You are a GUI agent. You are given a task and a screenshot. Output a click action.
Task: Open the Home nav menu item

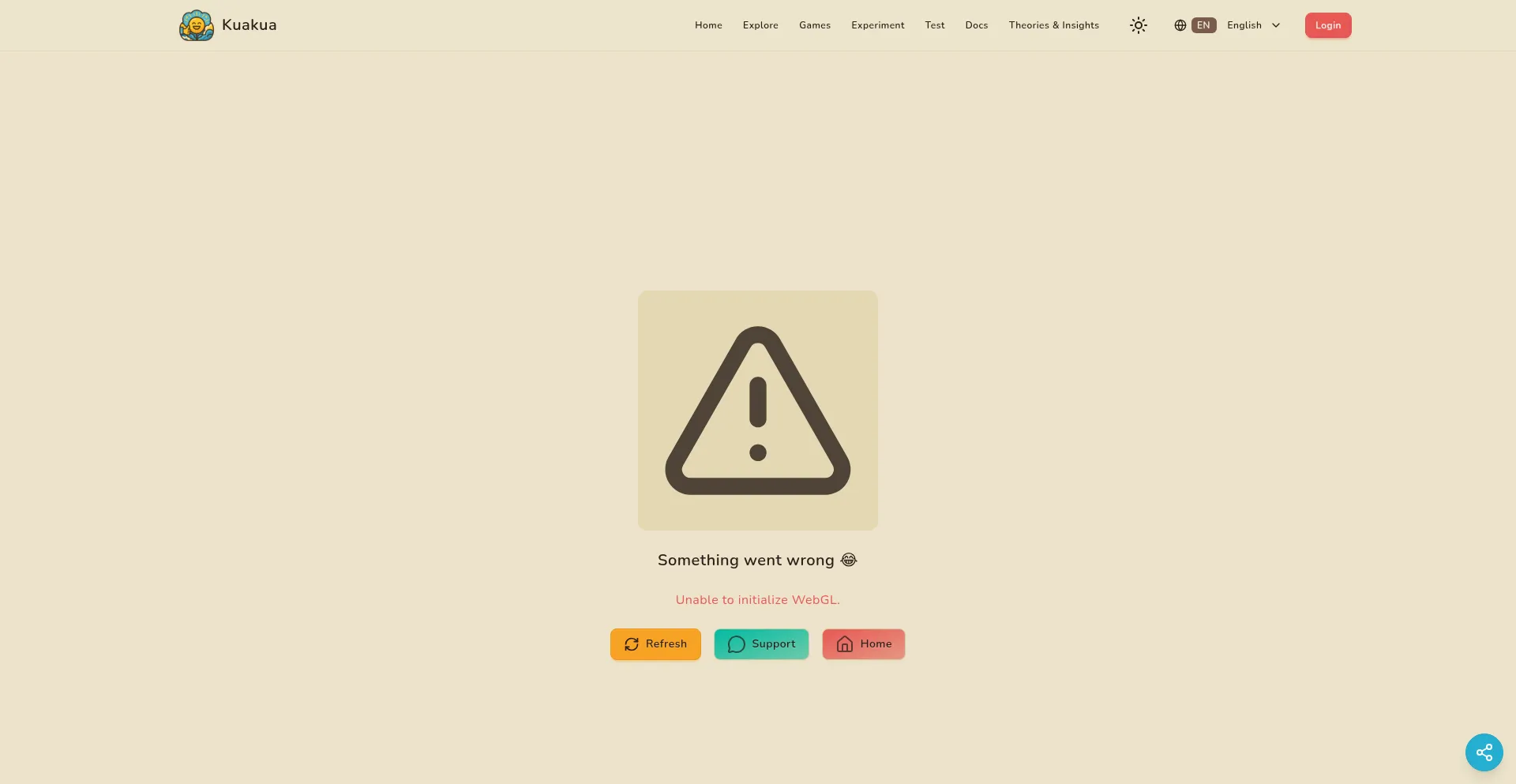coord(708,25)
